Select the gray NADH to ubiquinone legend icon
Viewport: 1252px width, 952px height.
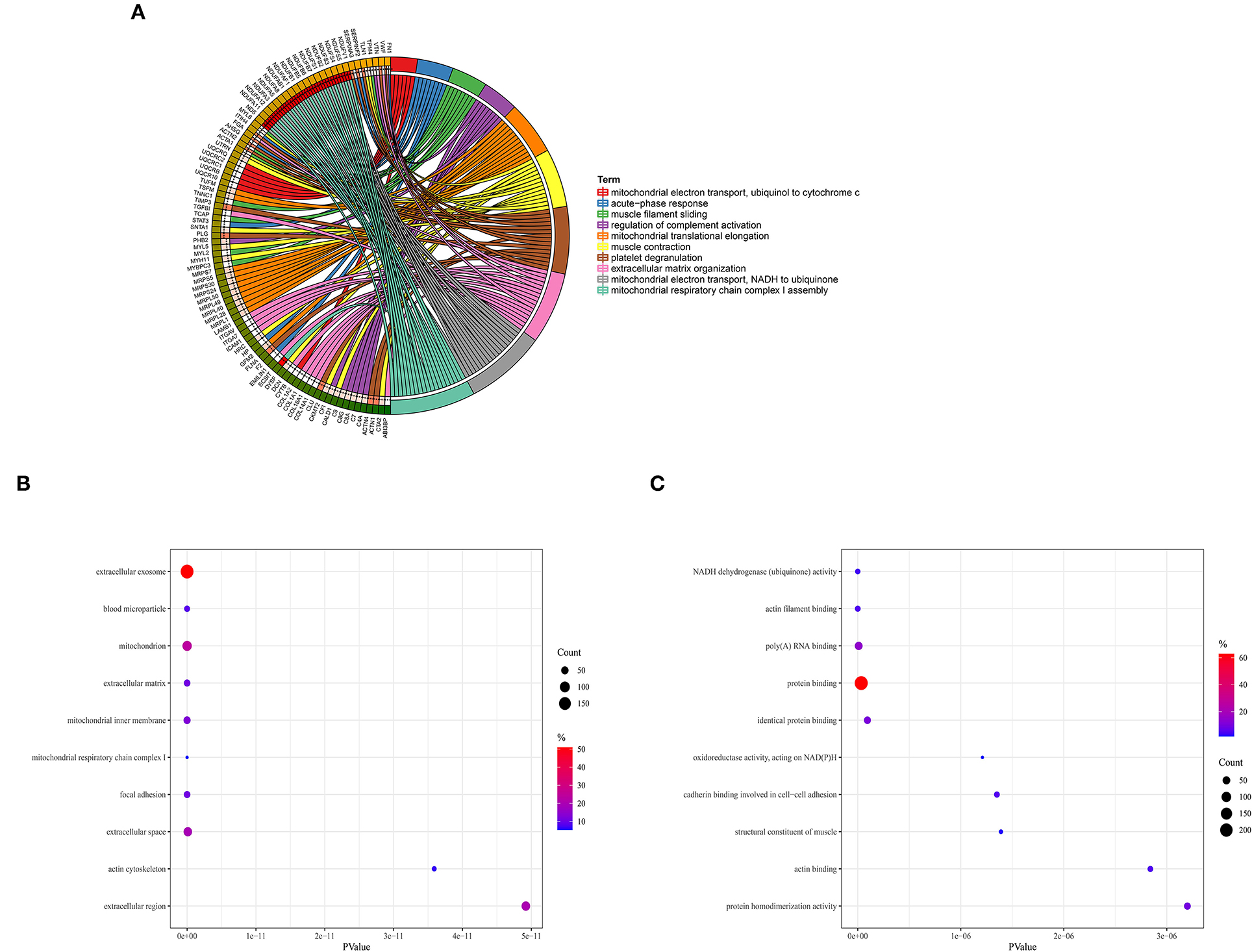[603, 279]
